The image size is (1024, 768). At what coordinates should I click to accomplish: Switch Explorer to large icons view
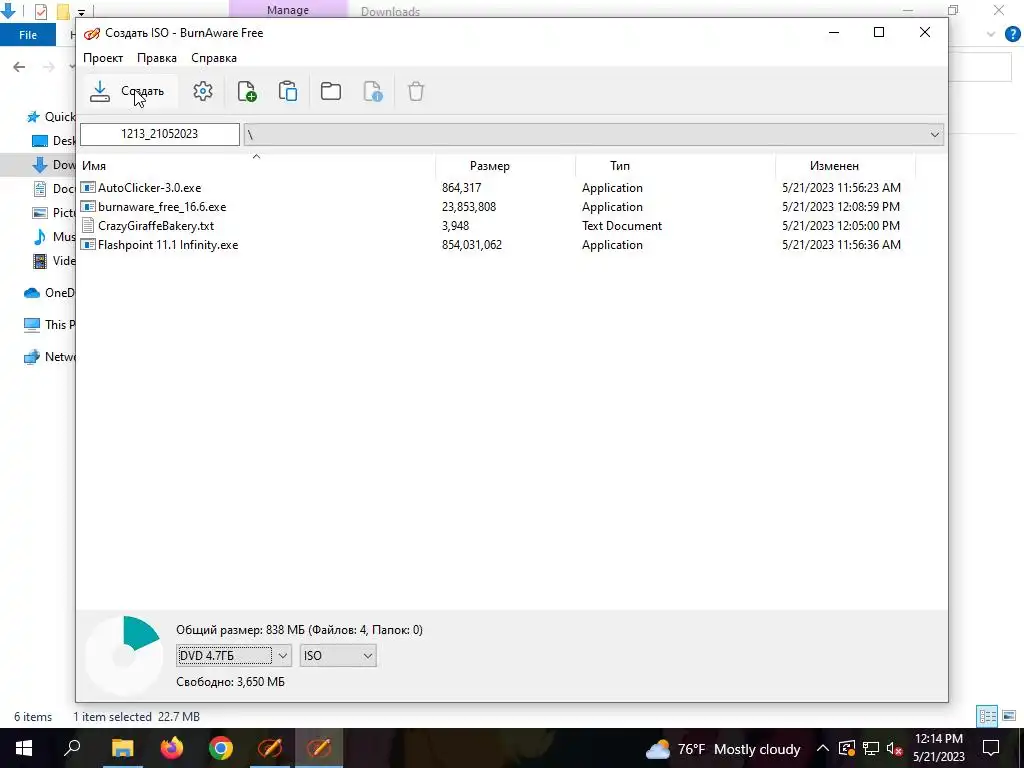[x=1010, y=716]
